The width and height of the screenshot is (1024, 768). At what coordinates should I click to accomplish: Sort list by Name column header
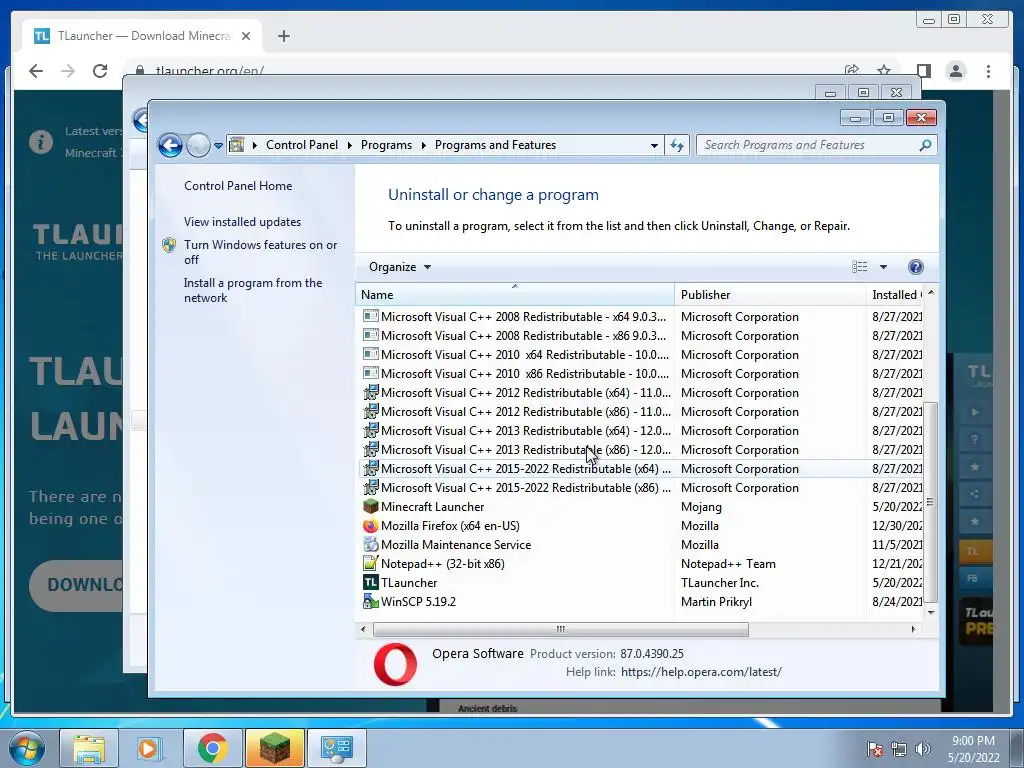point(515,295)
